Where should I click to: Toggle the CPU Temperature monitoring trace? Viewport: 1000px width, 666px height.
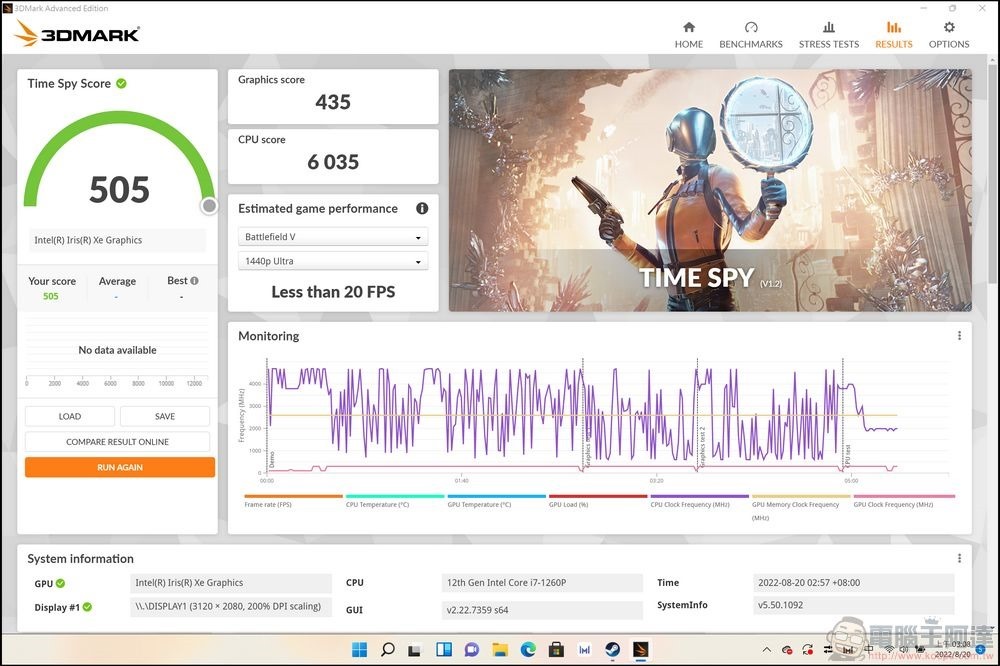tap(395, 495)
